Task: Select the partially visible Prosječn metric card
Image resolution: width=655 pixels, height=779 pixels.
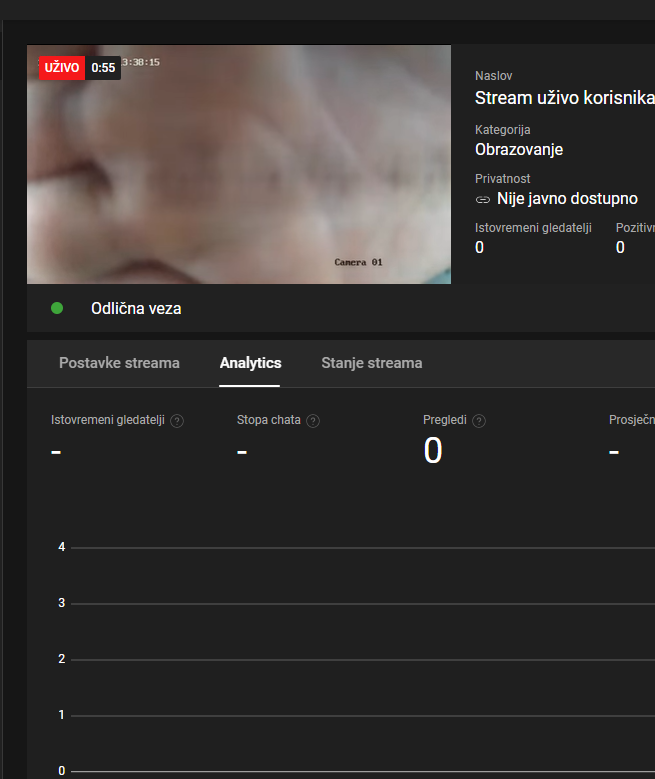Action: [631, 437]
